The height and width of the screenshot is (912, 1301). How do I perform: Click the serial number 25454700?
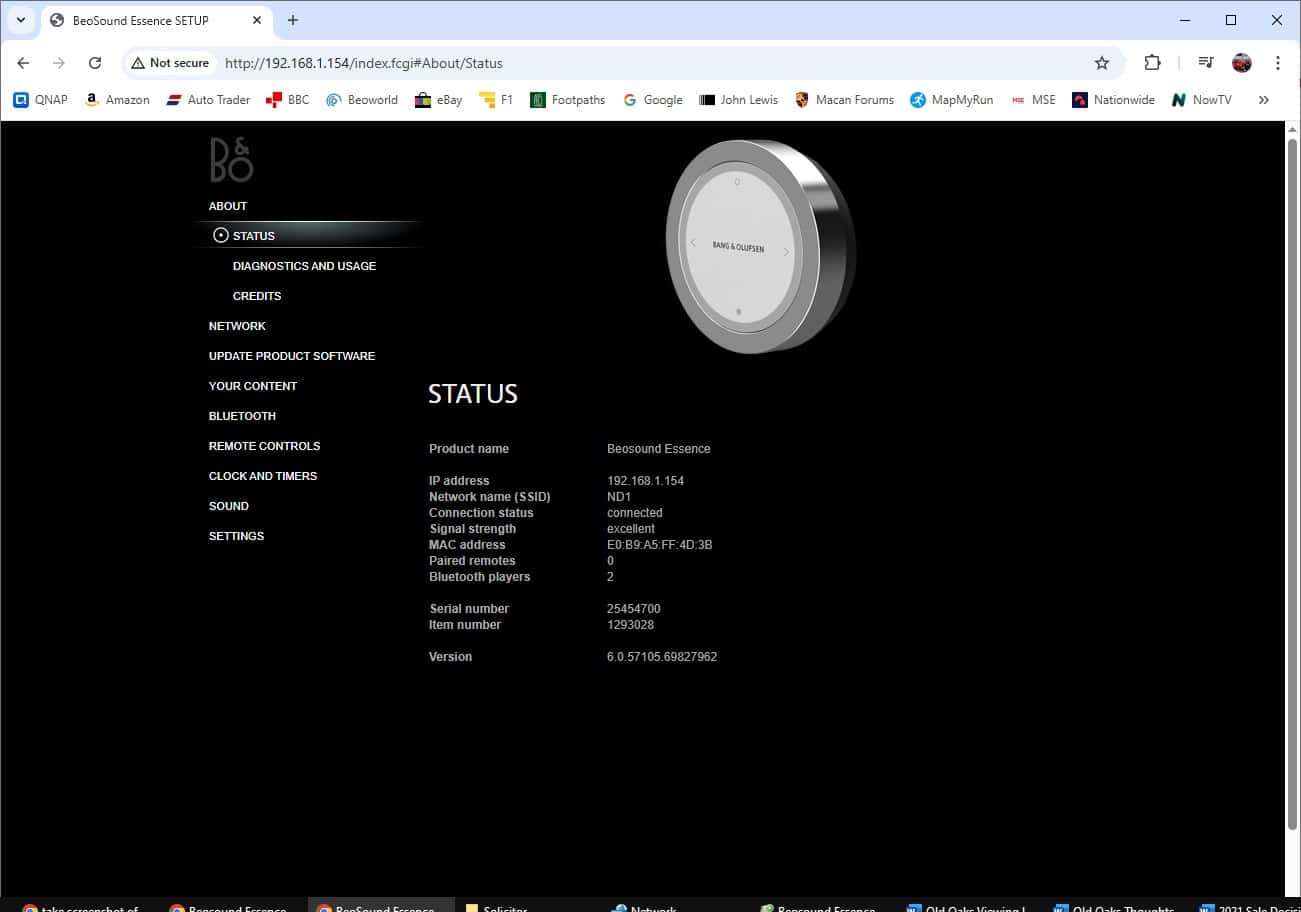tap(634, 609)
